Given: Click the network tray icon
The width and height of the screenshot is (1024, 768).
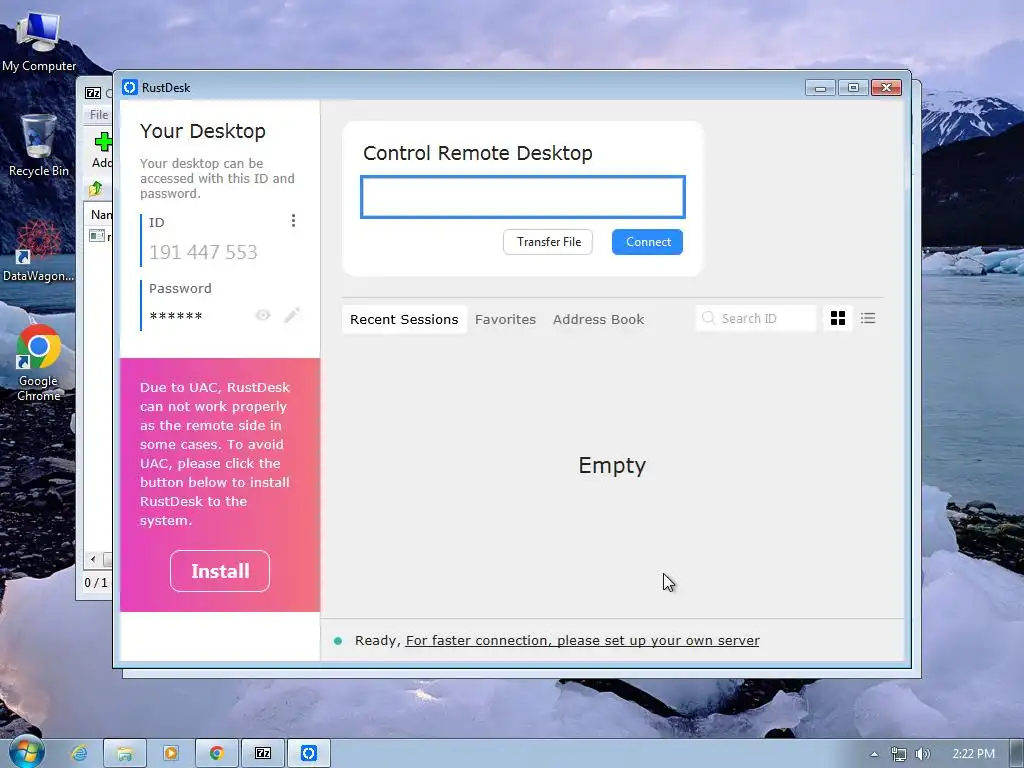Looking at the screenshot, I should point(899,754).
